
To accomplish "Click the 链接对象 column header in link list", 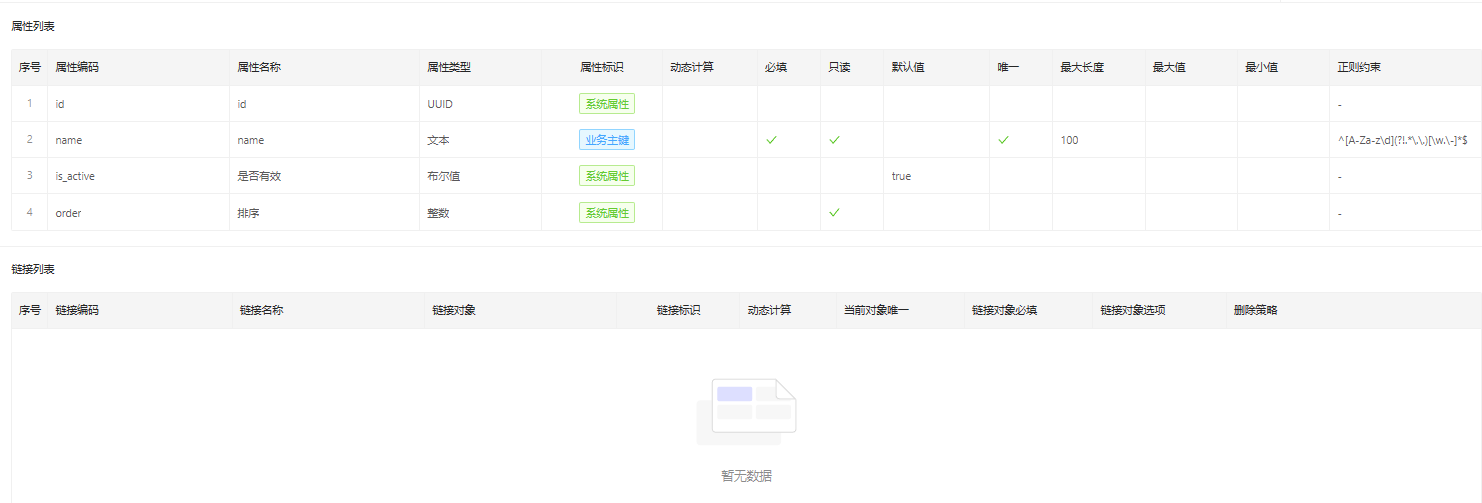I will (x=454, y=310).
